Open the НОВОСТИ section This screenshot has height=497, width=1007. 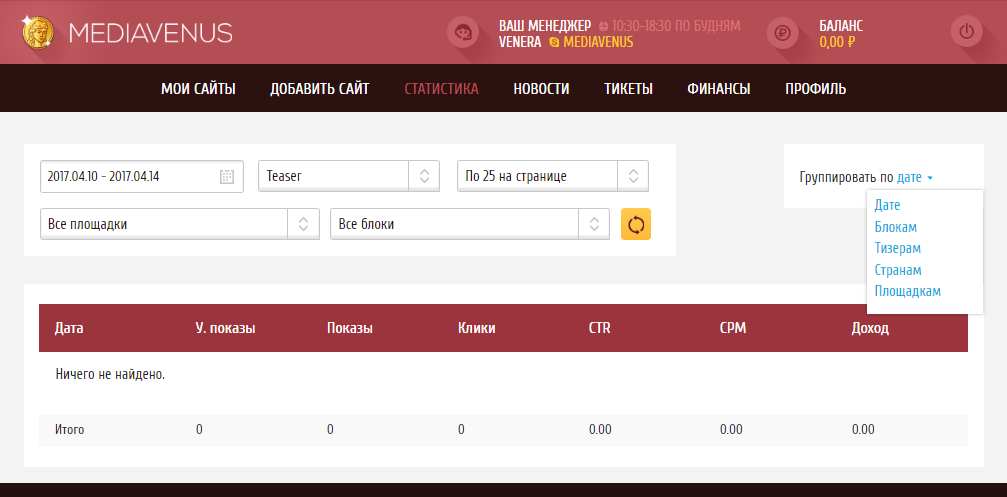[541, 89]
